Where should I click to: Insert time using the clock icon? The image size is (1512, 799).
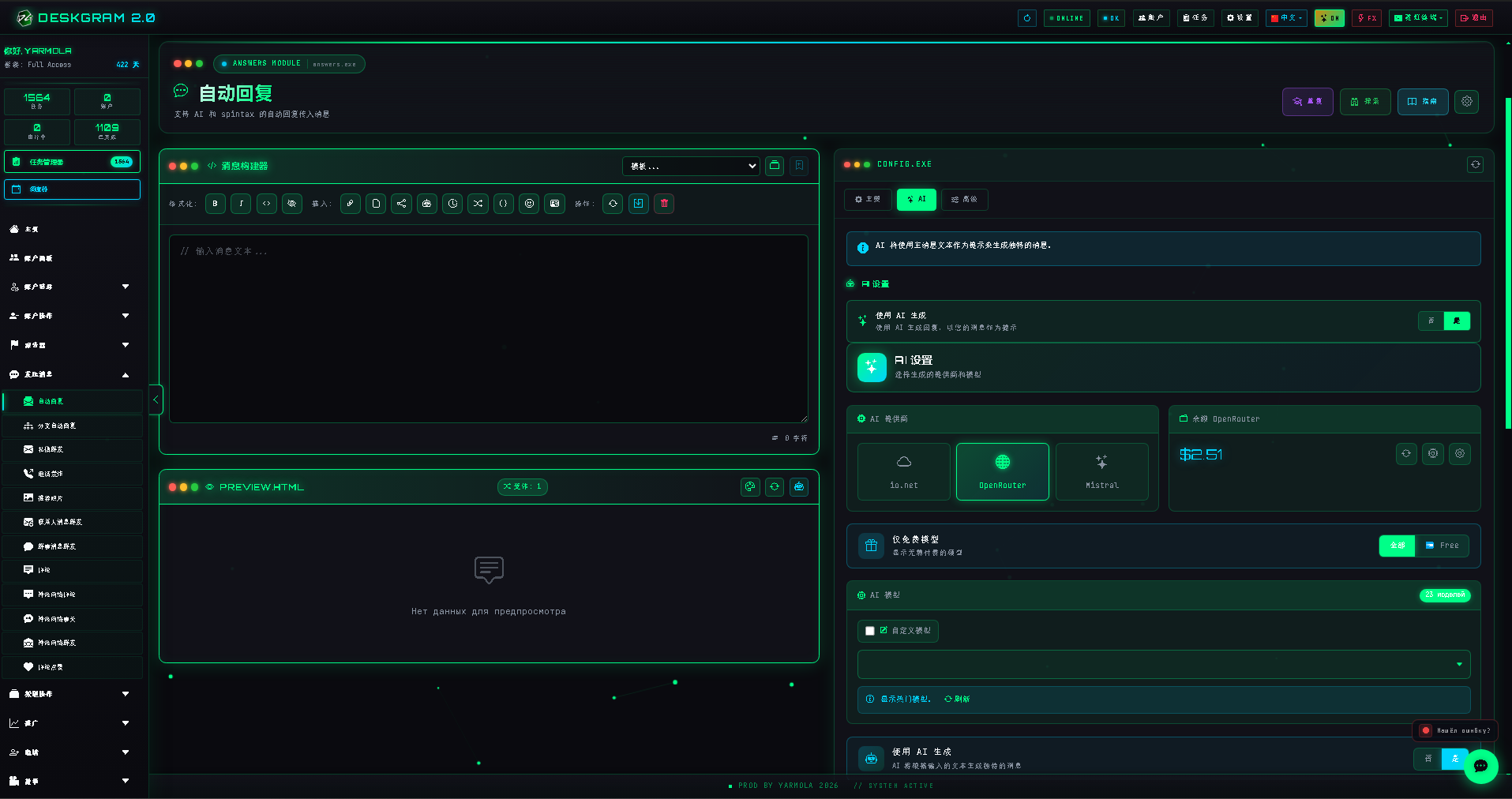tap(452, 204)
